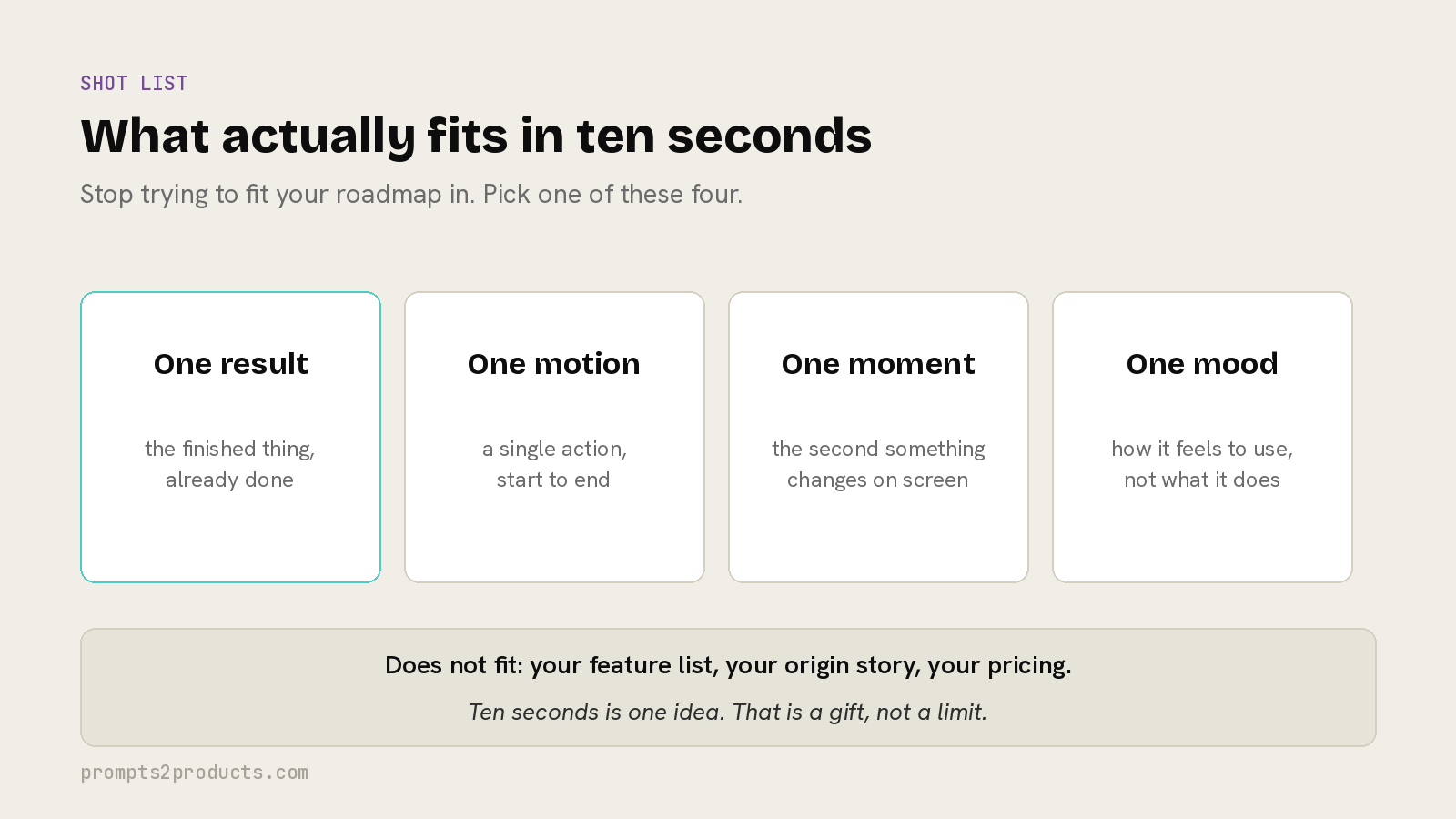
Task: Click the word 'seconds' in the title
Action: click(x=769, y=136)
